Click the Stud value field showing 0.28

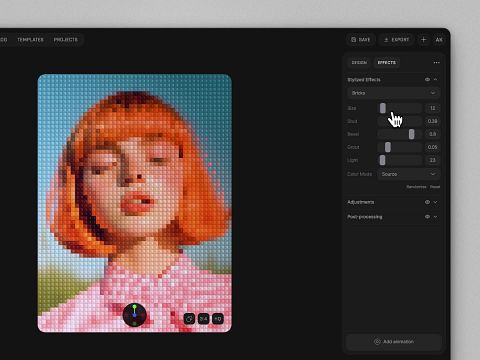(x=432, y=121)
